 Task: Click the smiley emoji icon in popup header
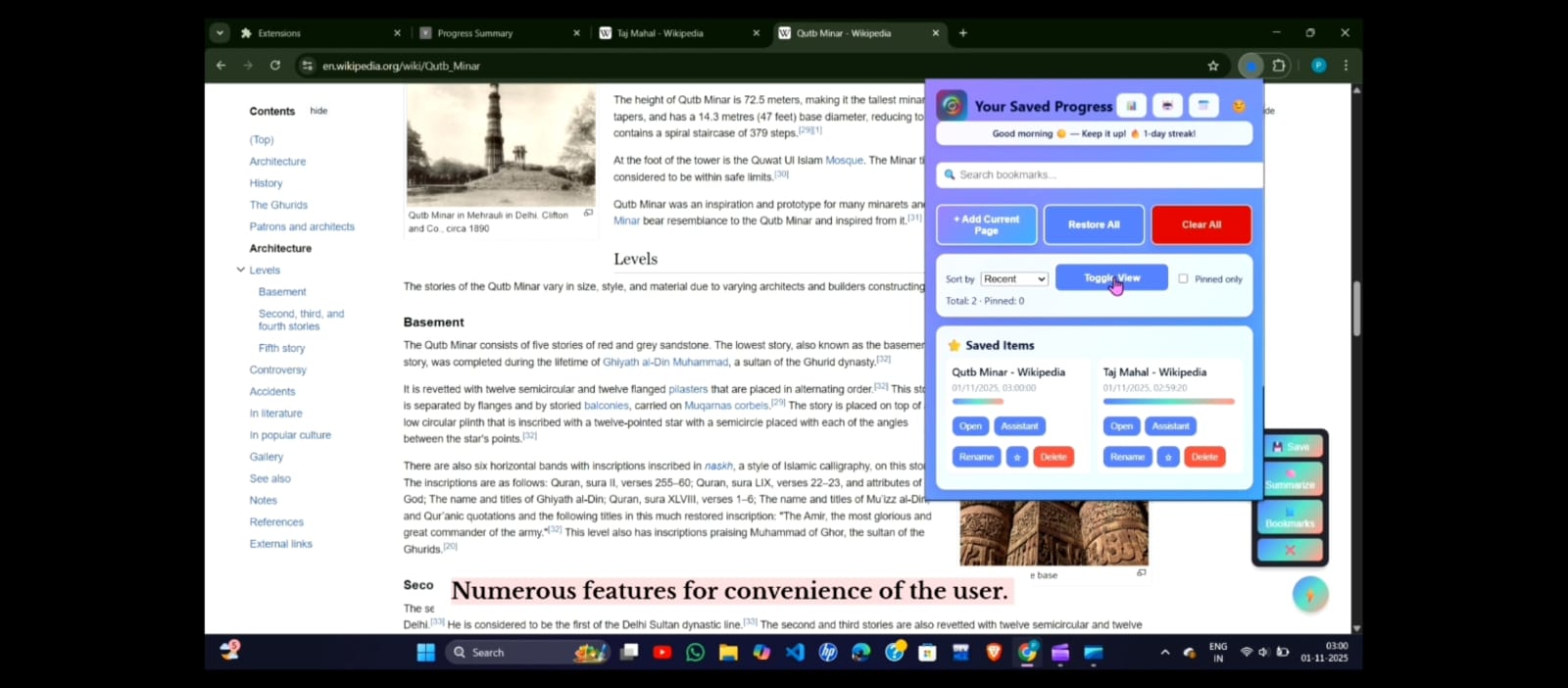click(1239, 106)
